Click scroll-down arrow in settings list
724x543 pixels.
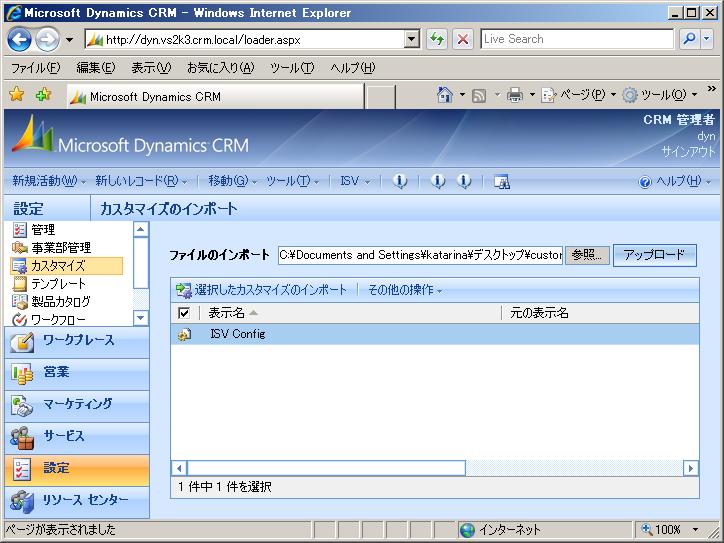[140, 318]
